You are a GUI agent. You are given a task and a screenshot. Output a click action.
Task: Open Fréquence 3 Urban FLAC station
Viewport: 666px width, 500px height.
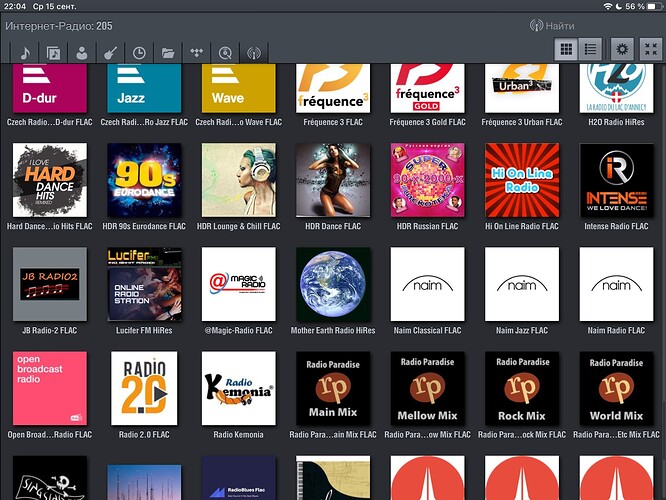click(x=522, y=88)
